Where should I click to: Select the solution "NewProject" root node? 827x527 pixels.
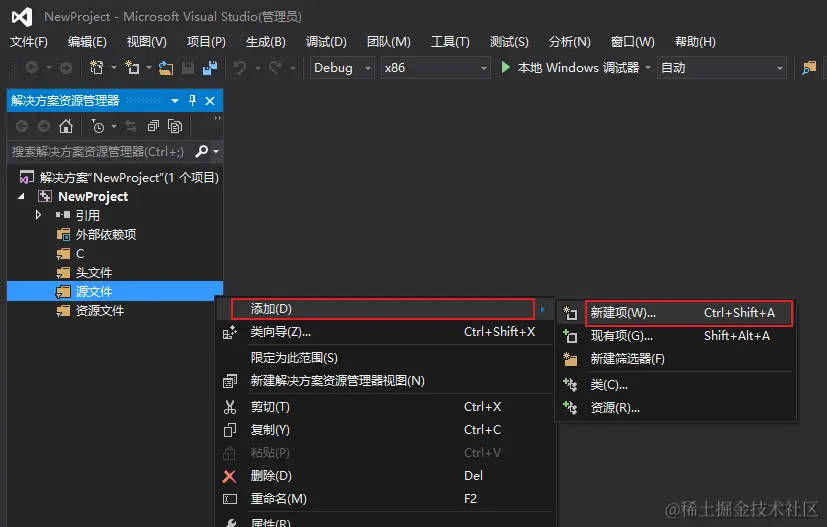[129, 178]
